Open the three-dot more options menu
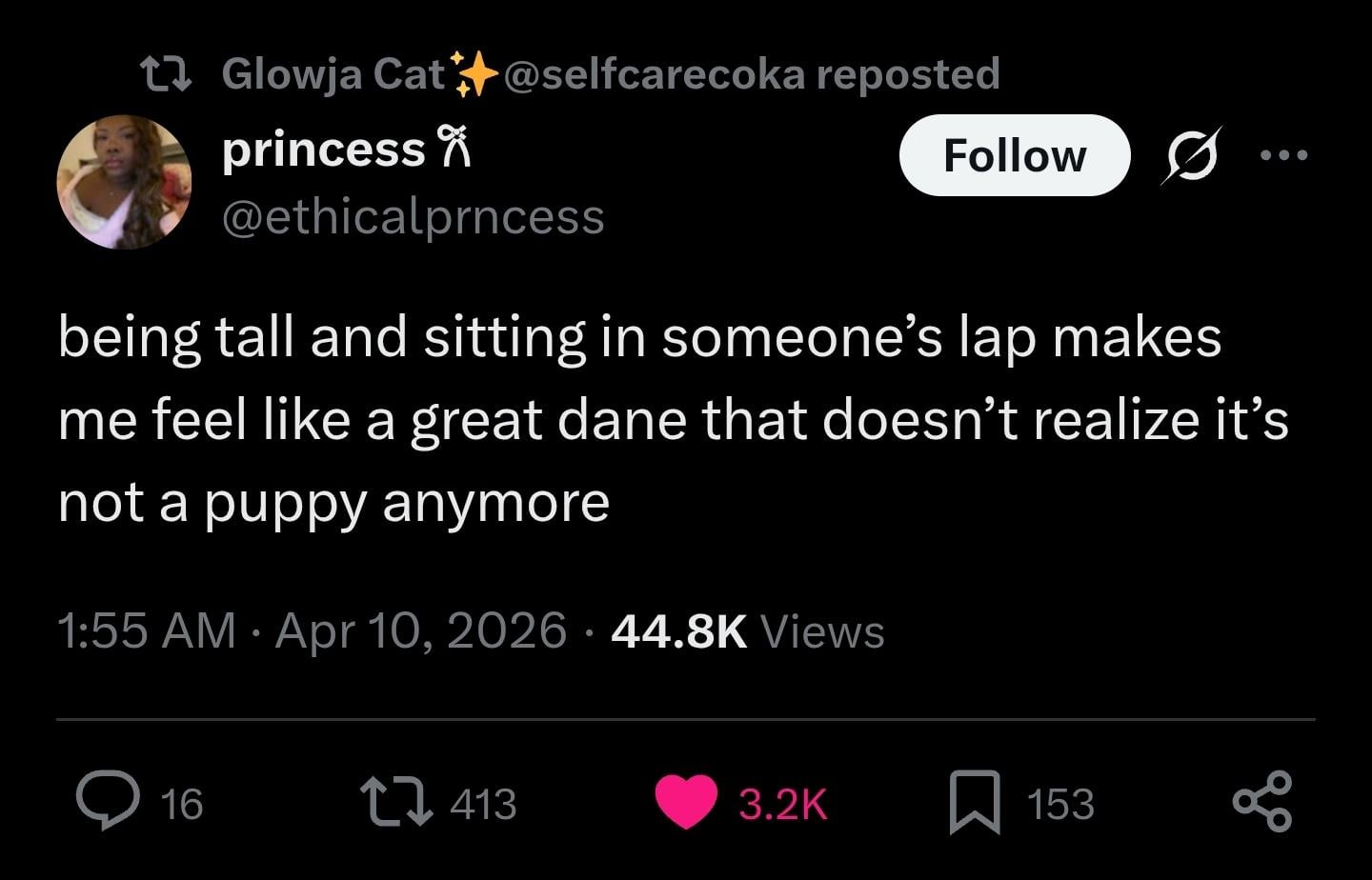This screenshot has width=1372, height=880. (1283, 155)
